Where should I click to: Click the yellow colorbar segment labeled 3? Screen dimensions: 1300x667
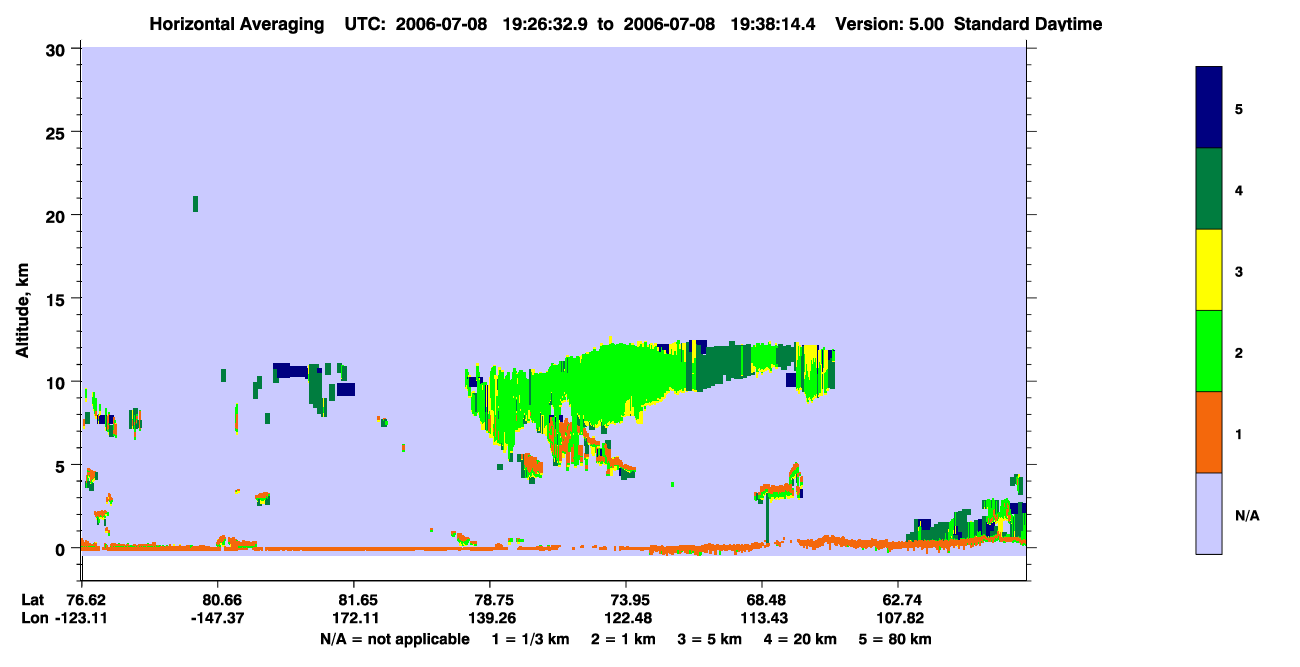point(1209,270)
